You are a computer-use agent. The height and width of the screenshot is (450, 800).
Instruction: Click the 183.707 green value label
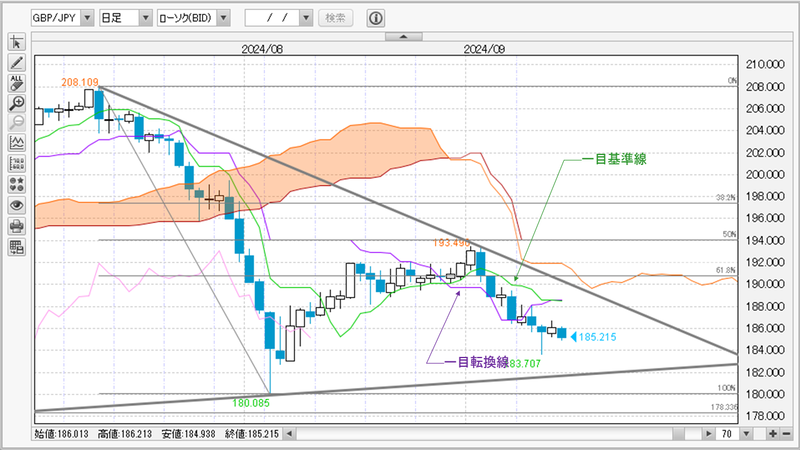click(525, 364)
